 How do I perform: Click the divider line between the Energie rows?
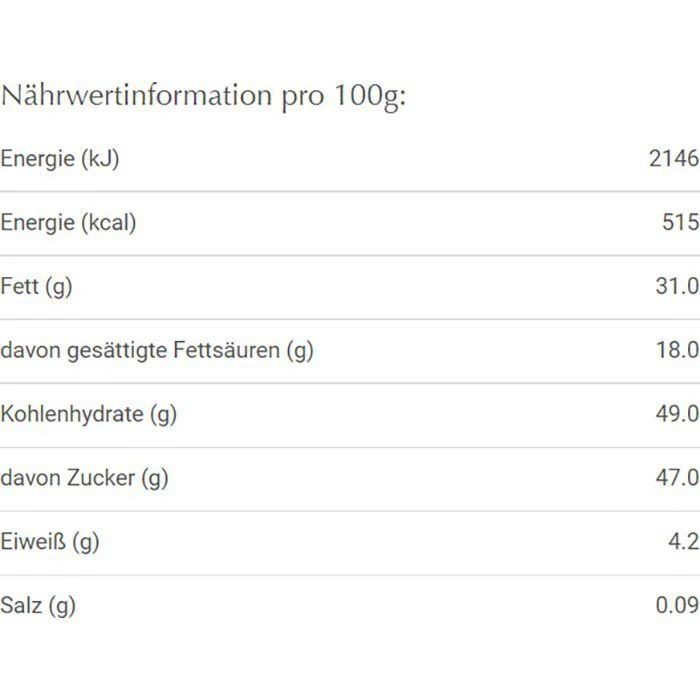pyautogui.click(x=350, y=191)
